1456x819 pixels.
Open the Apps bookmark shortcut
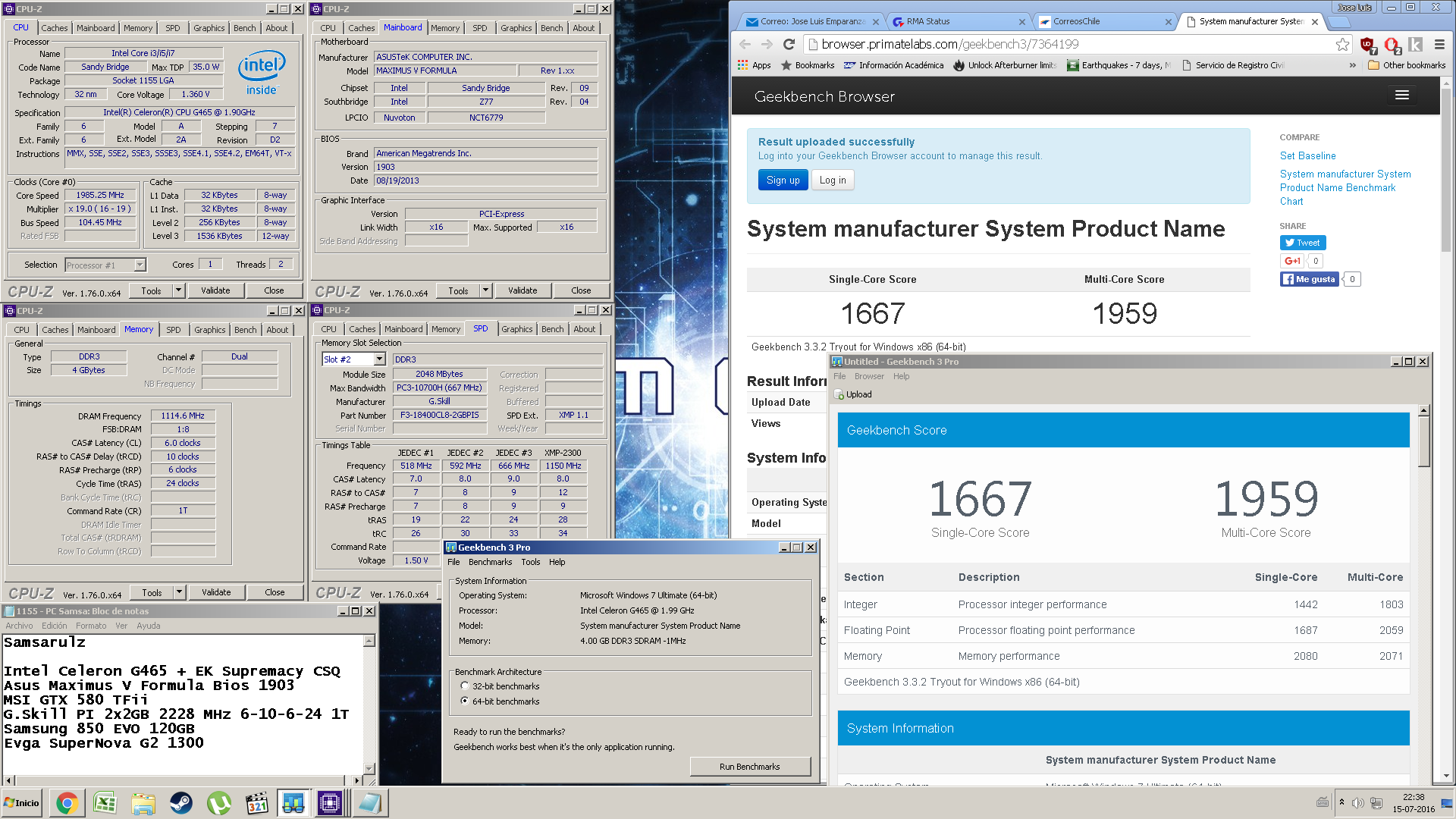coord(754,65)
